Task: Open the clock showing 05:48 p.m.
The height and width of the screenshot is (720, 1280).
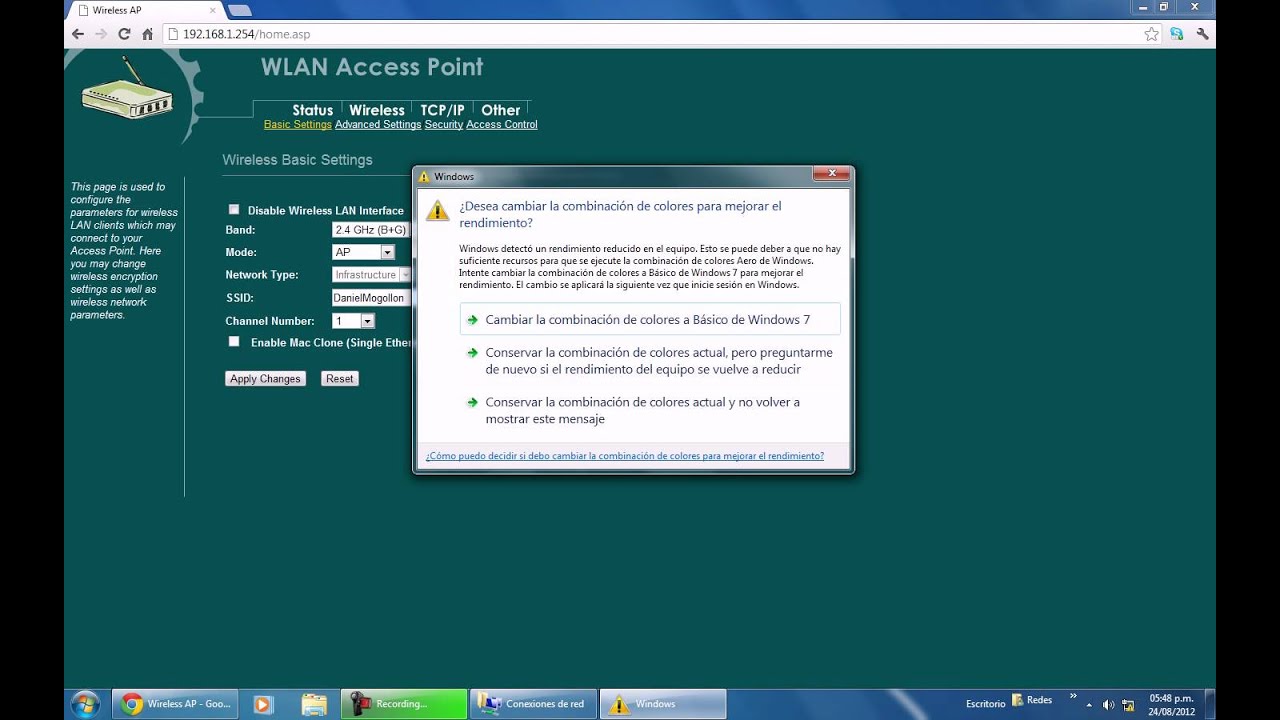Action: coord(1171,704)
